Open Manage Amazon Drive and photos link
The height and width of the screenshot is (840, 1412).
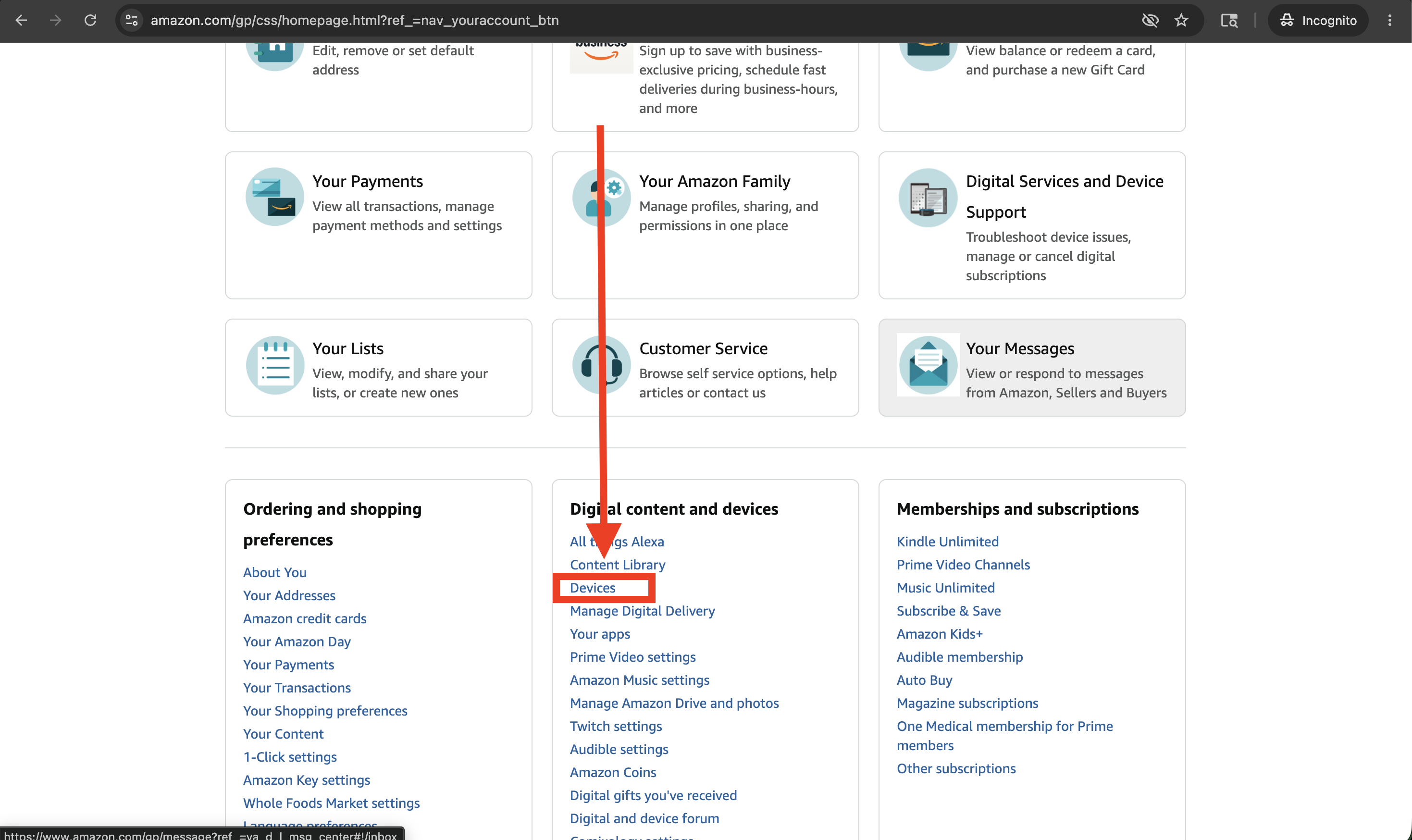click(x=675, y=704)
